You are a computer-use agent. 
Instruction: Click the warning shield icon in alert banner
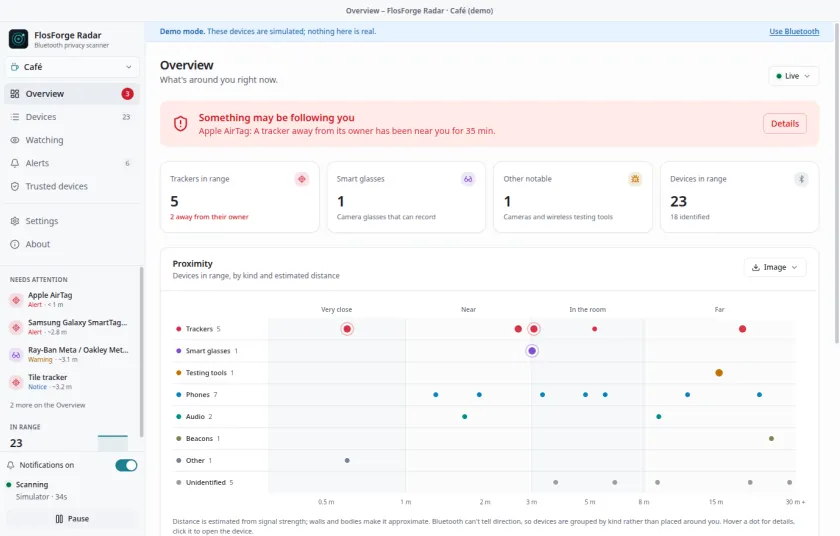pyautogui.click(x=181, y=124)
